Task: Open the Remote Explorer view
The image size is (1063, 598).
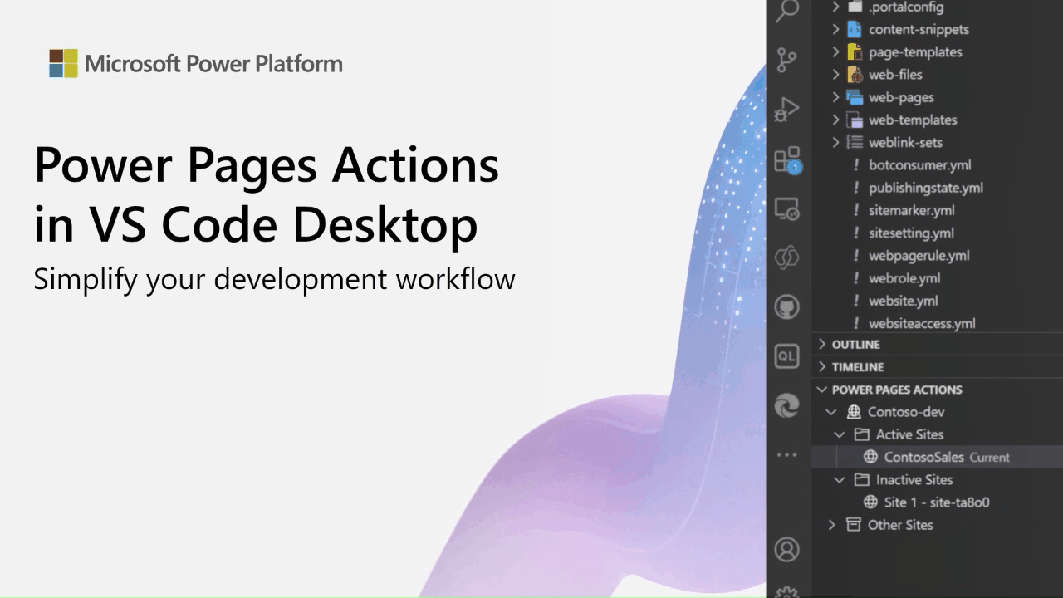Action: click(x=788, y=209)
